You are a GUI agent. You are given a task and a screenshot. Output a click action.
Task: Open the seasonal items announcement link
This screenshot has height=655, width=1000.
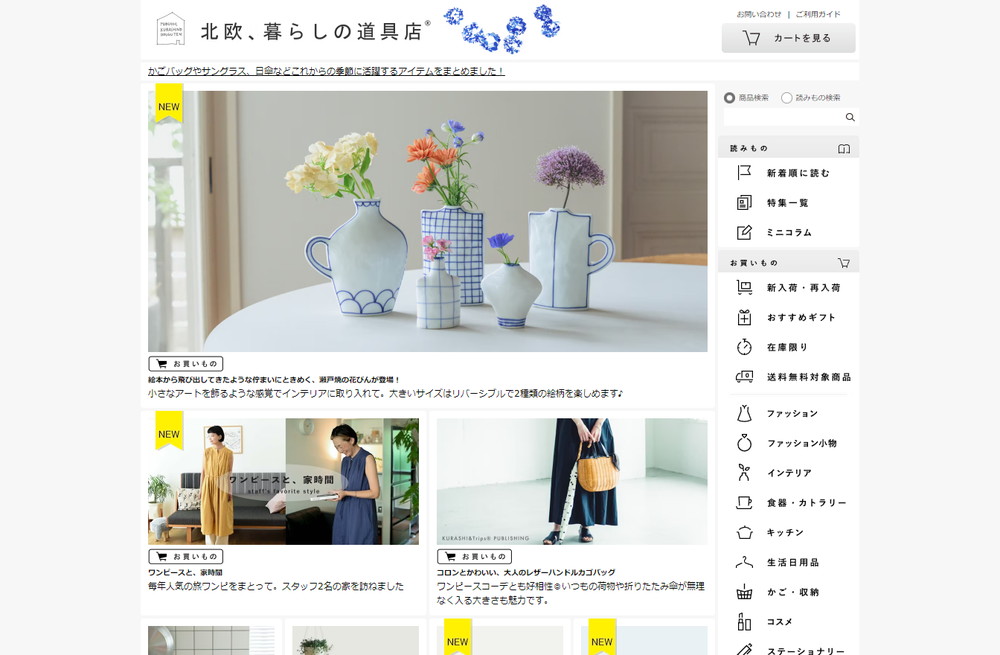326,71
